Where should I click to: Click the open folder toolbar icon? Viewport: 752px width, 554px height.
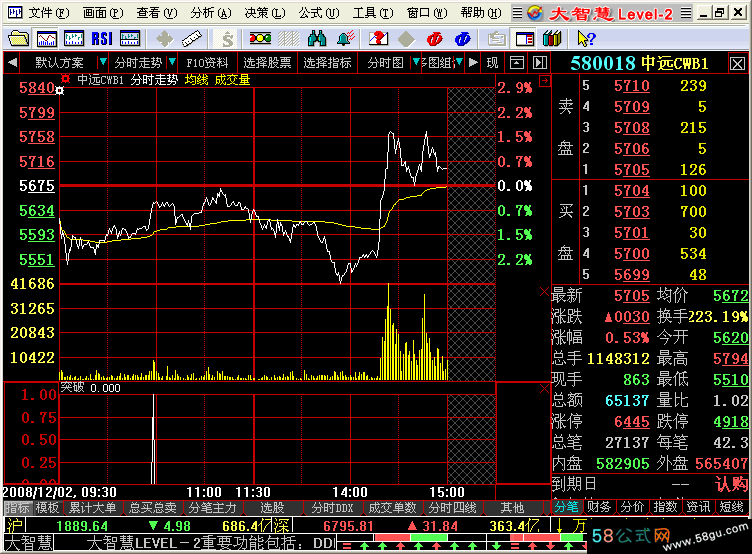coord(18,38)
